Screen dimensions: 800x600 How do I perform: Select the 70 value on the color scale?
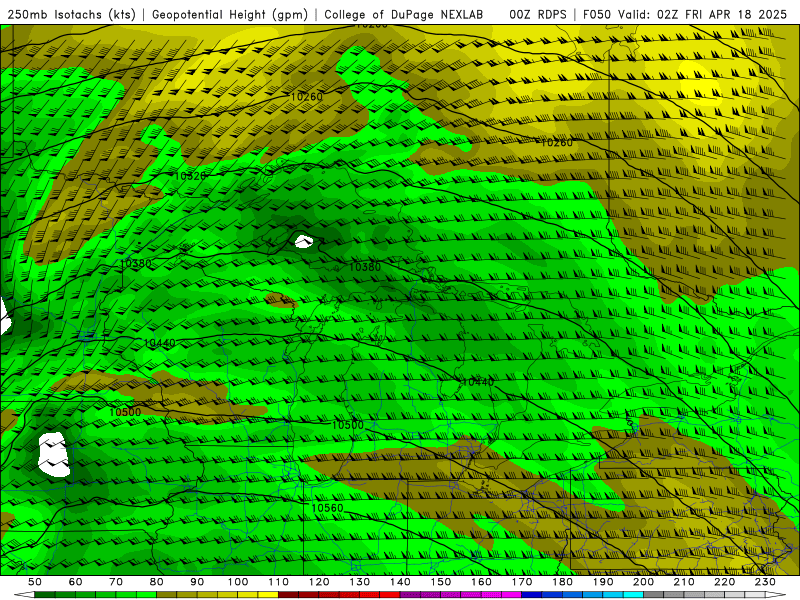(x=116, y=582)
